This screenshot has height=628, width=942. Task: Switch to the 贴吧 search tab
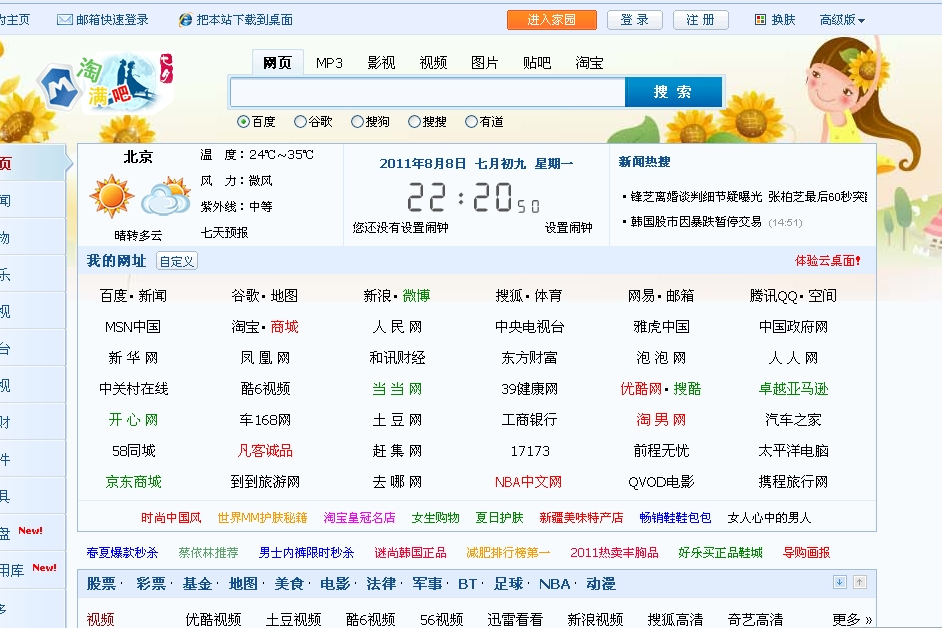(x=537, y=62)
